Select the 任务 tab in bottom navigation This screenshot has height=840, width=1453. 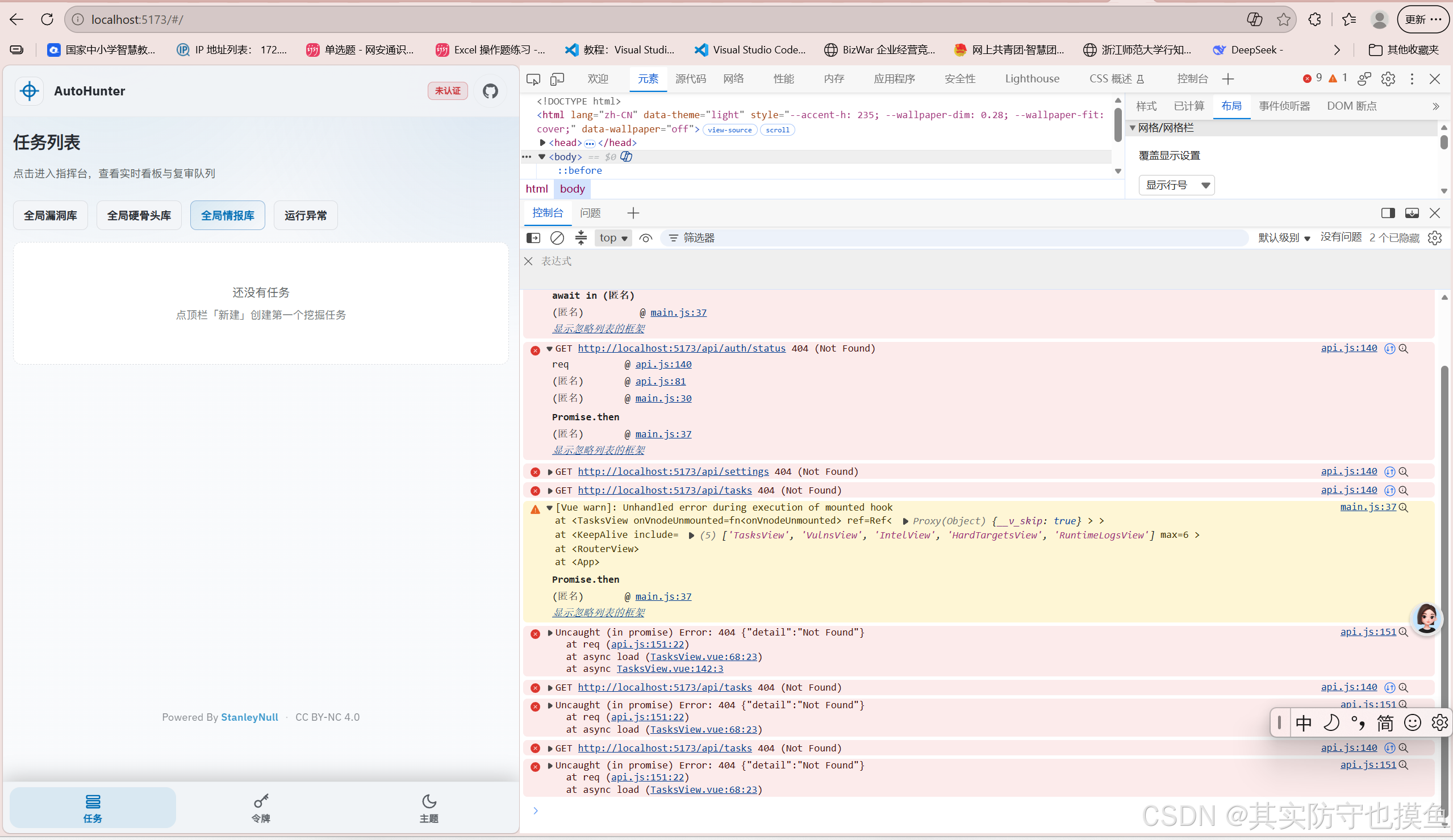click(x=93, y=808)
